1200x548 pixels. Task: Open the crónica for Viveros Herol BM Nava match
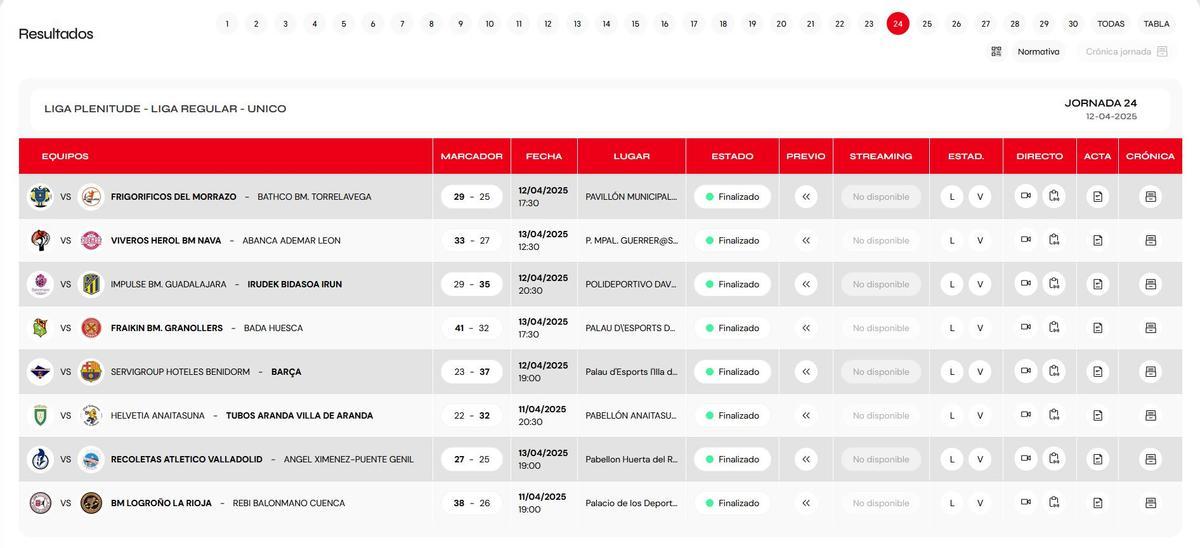pos(1151,240)
